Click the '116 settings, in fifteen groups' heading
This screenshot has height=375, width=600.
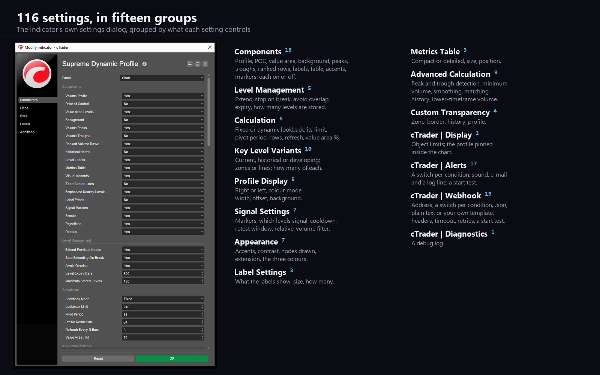click(107, 18)
